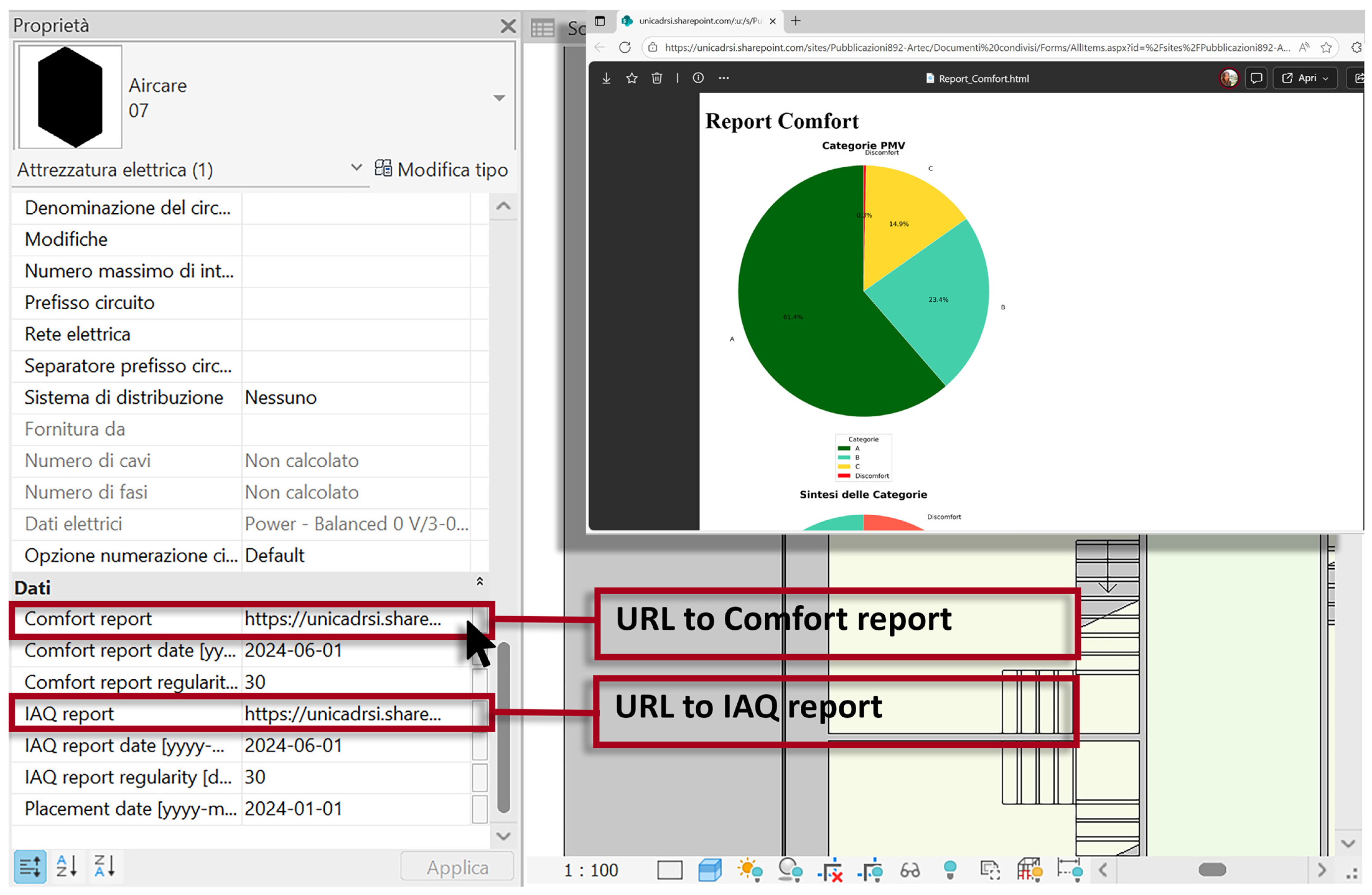Select the unicadrsi.sharepoint.com tab
This screenshot has height=895, width=1372.
pyautogui.click(x=701, y=21)
